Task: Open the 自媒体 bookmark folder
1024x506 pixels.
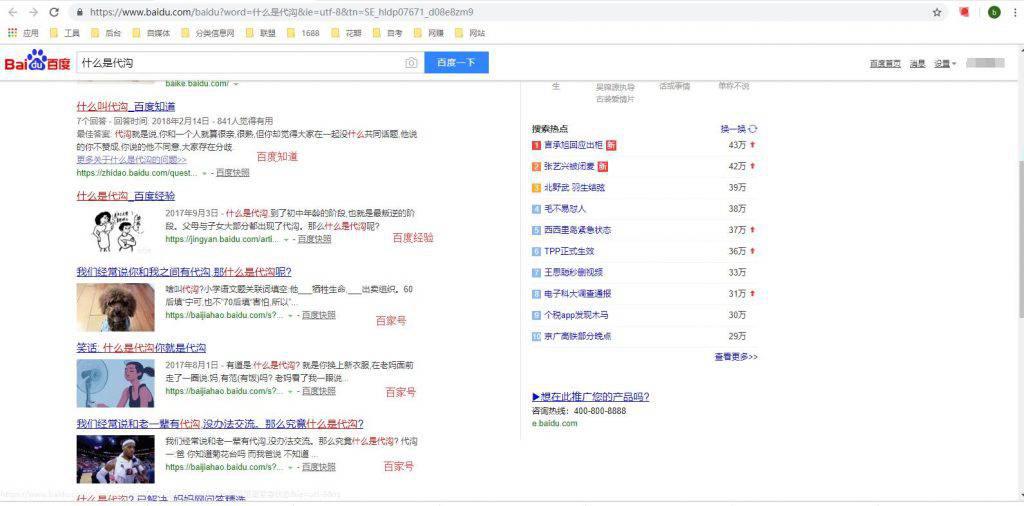Action: (151, 33)
